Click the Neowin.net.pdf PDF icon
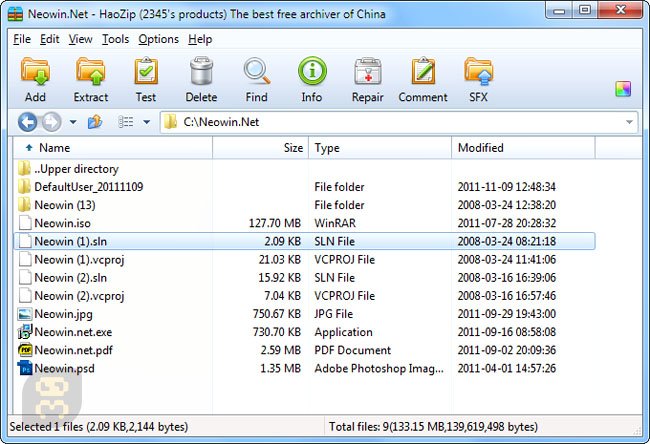This screenshot has width=650, height=444. coord(25,350)
